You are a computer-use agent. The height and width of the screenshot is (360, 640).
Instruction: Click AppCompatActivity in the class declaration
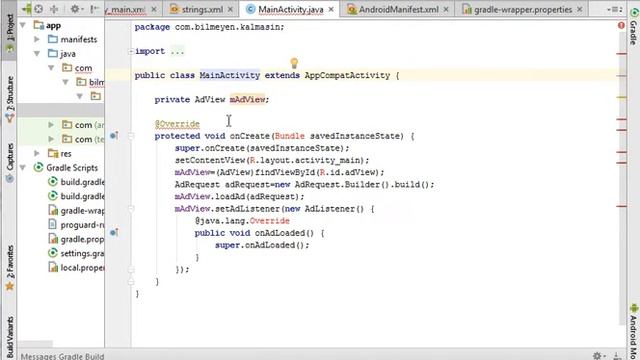(x=347, y=76)
